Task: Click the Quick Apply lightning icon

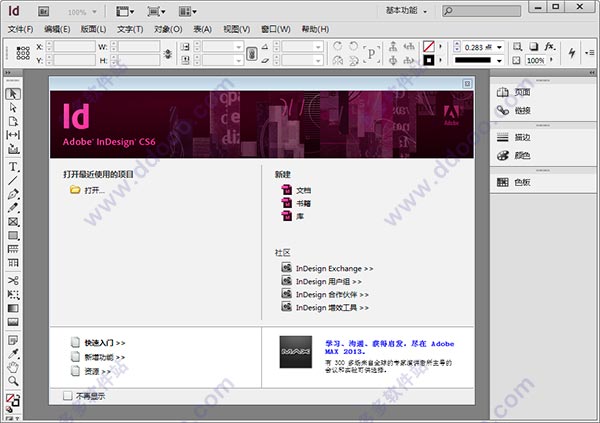Action: pos(572,53)
